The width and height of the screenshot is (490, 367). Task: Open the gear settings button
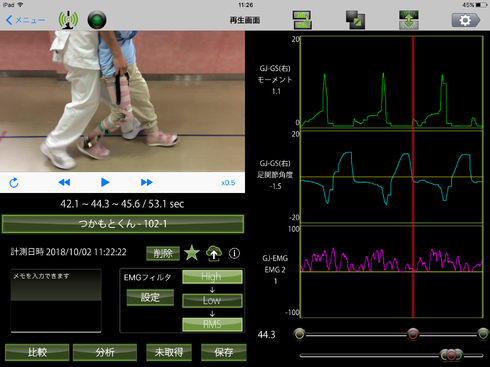coord(466,20)
